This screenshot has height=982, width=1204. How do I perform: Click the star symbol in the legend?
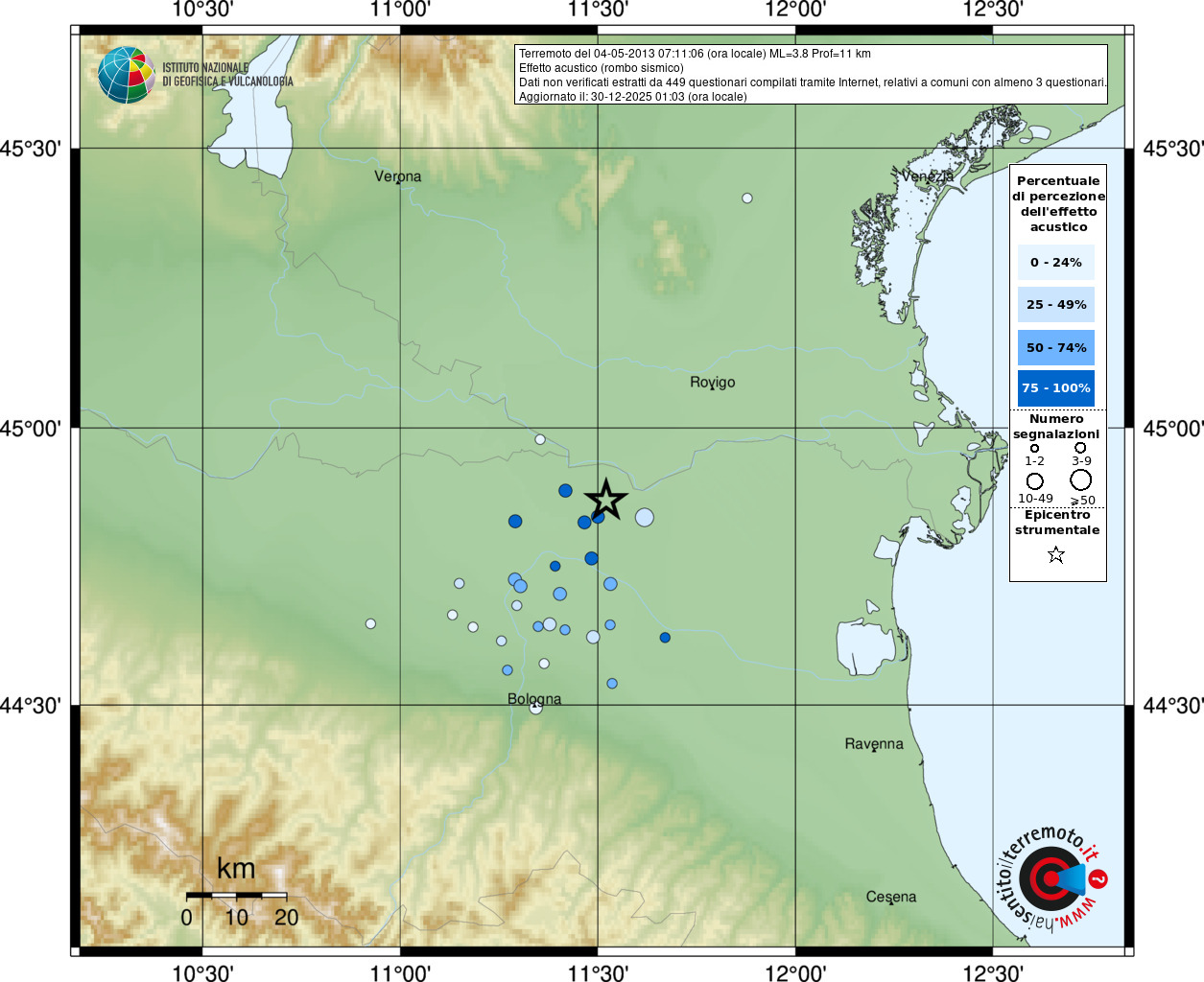(1056, 554)
